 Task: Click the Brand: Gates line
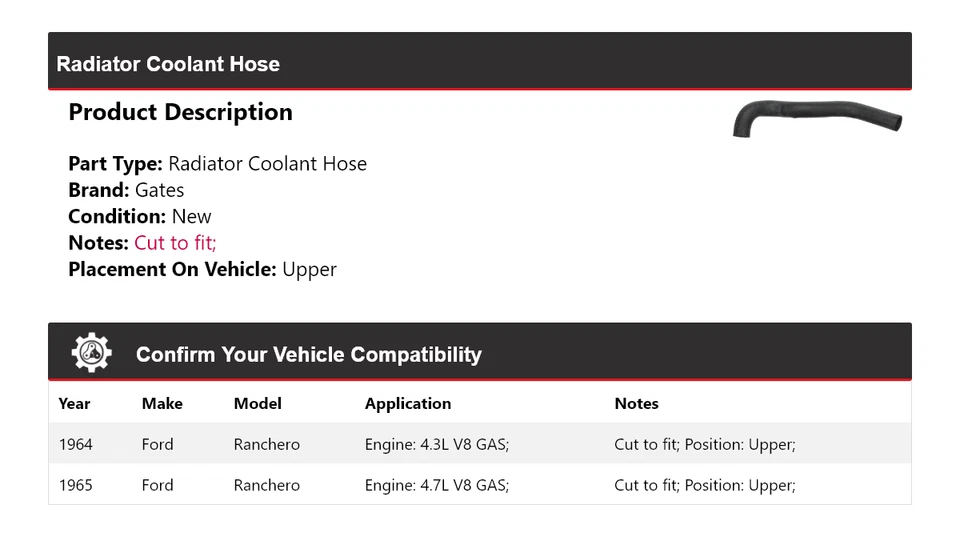(x=126, y=190)
